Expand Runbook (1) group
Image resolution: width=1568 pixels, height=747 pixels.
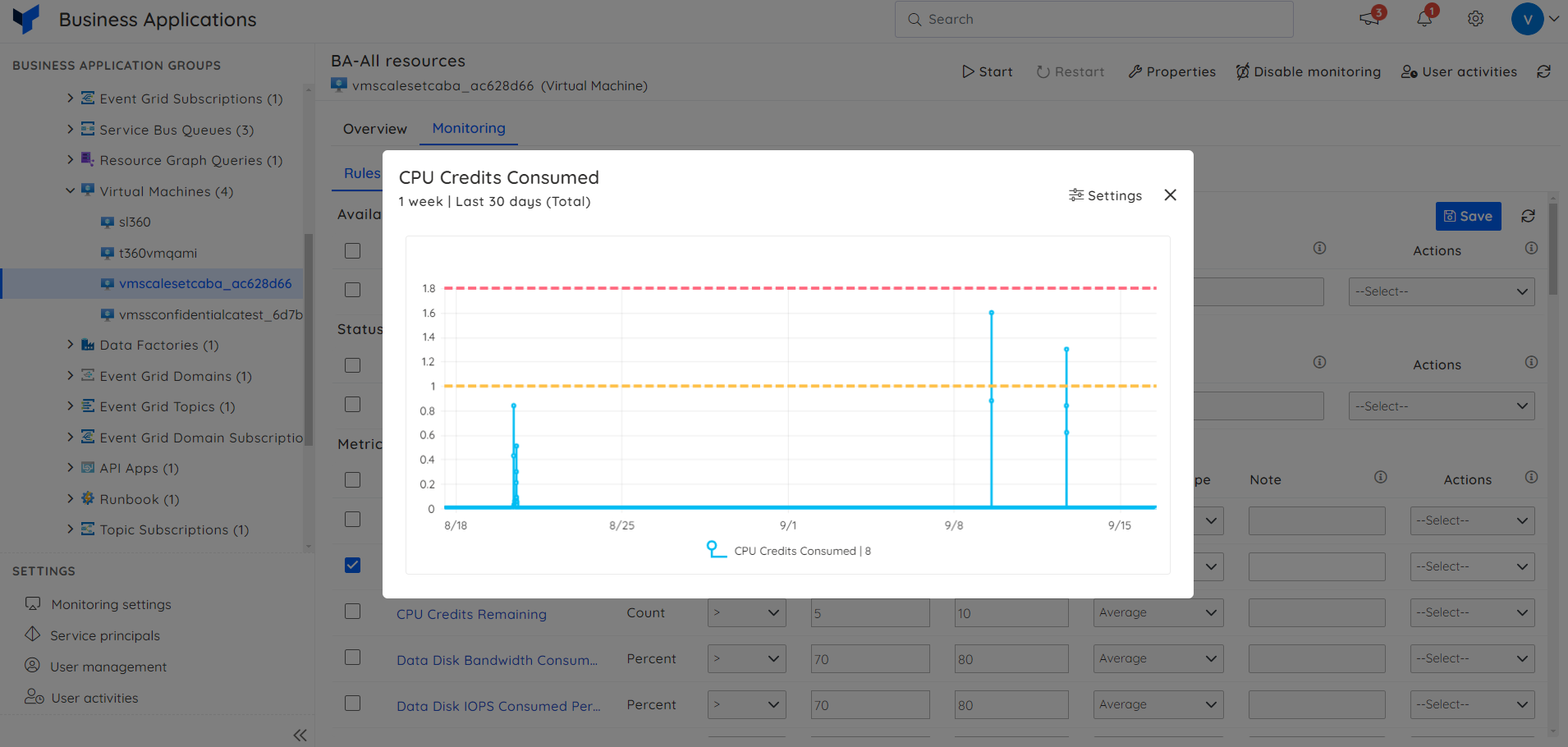(70, 498)
